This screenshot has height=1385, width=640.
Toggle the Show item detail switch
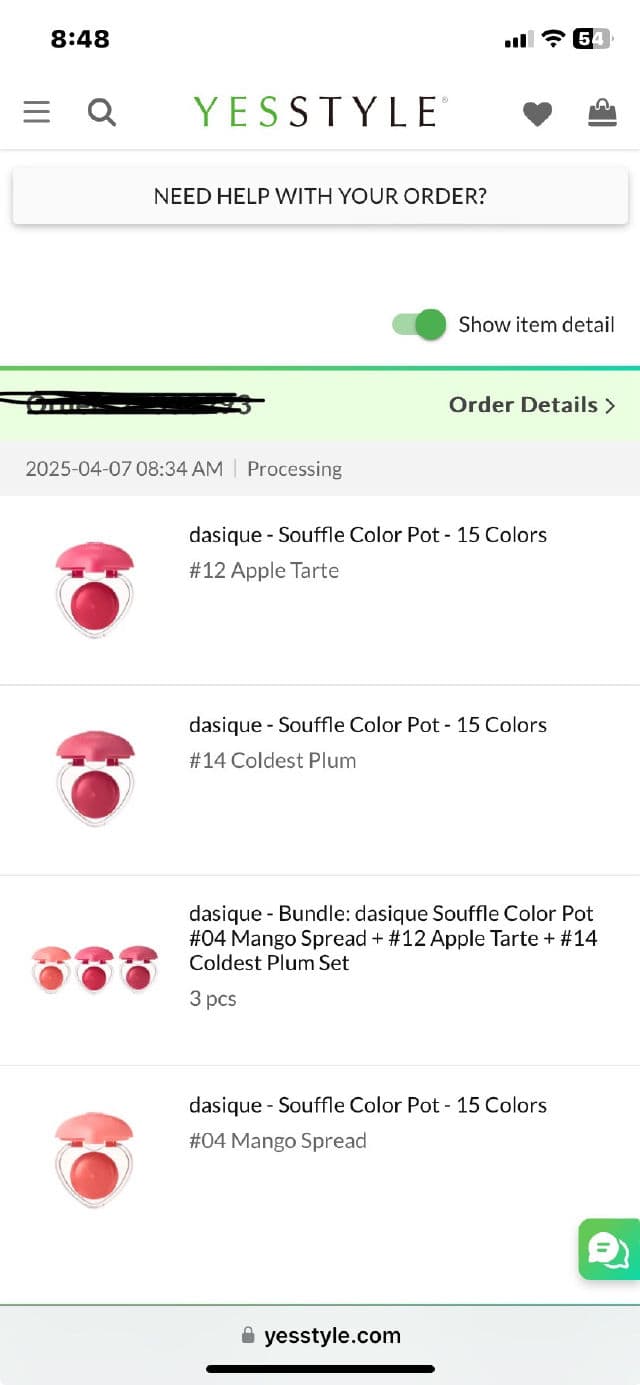coord(420,324)
